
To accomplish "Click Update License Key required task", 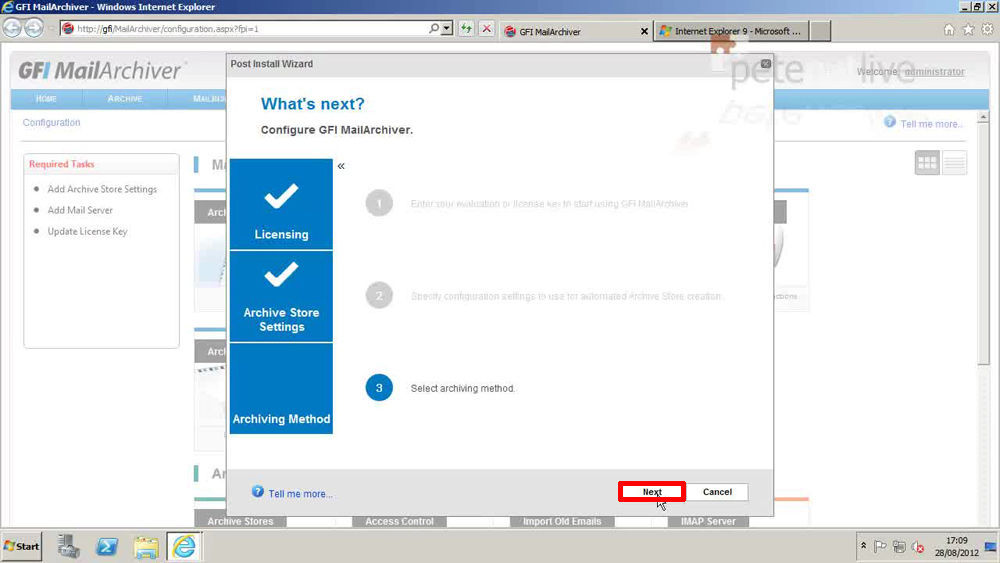I will [x=87, y=231].
